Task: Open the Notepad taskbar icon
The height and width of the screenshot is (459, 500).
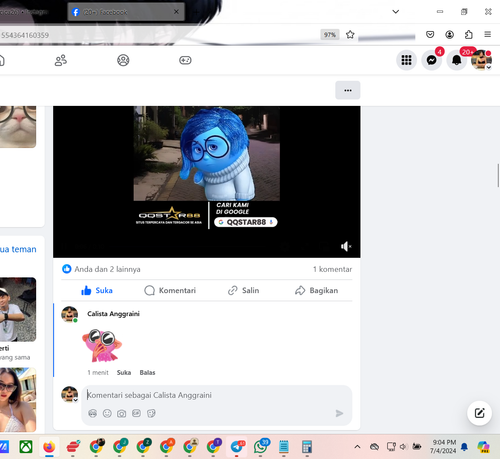Action: (284, 447)
